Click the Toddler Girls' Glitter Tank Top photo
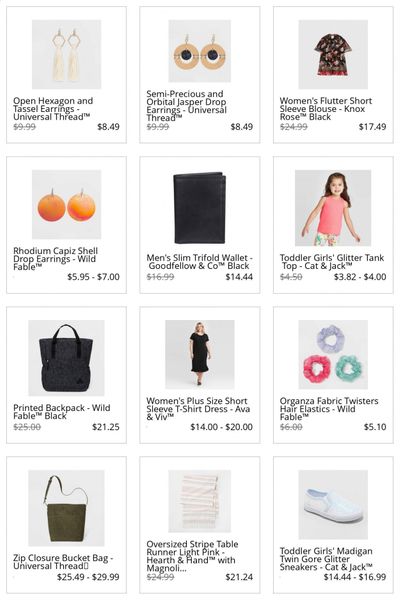Screen dimensions: 400x600 coord(333,208)
